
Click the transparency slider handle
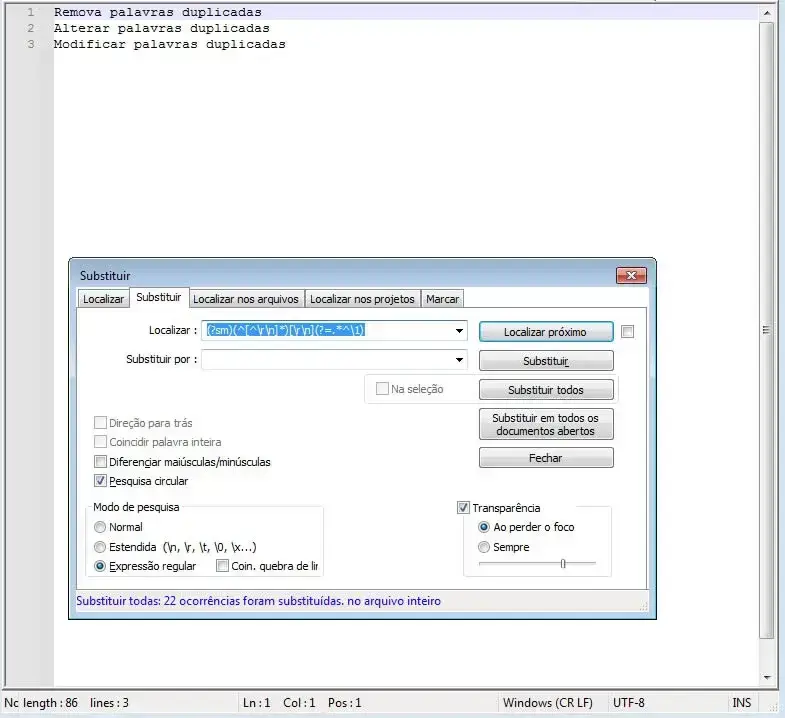563,564
